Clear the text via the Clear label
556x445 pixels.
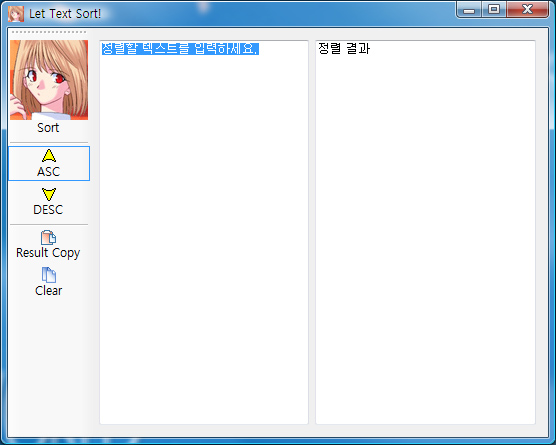[49, 291]
